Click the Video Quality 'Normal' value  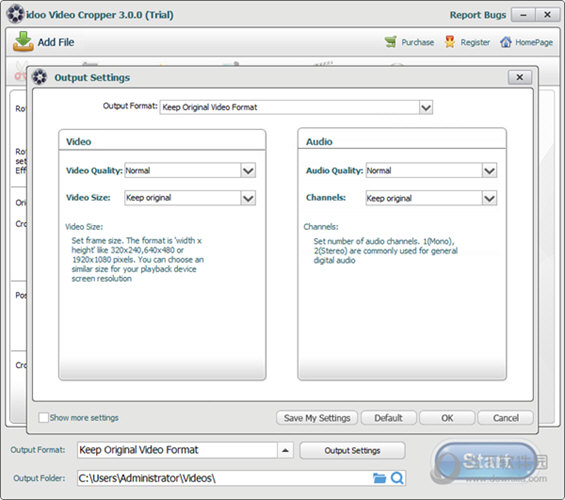pos(138,170)
